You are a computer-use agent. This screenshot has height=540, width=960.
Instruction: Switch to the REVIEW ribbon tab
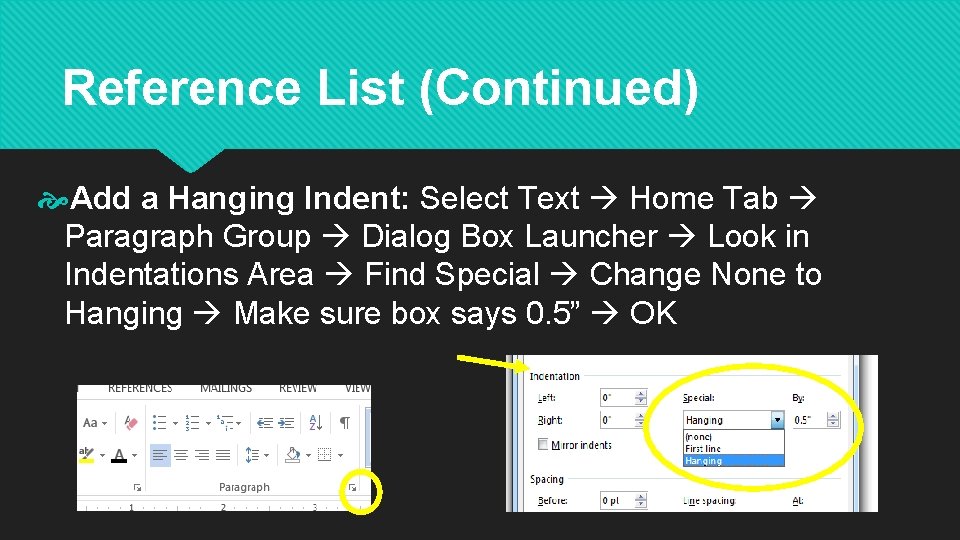click(x=298, y=388)
